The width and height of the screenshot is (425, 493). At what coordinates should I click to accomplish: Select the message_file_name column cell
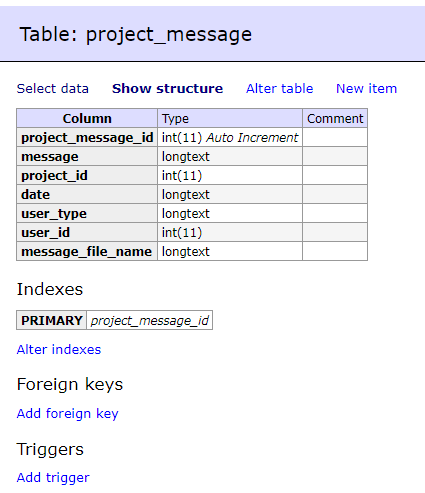click(x=87, y=251)
